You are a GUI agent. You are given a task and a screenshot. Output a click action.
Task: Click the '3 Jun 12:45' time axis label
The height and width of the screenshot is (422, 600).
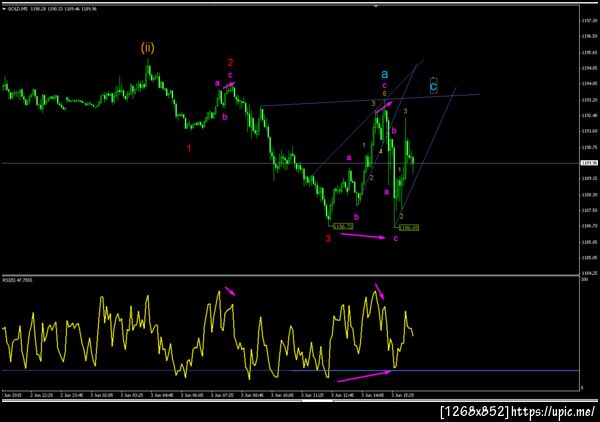[x=342, y=395]
